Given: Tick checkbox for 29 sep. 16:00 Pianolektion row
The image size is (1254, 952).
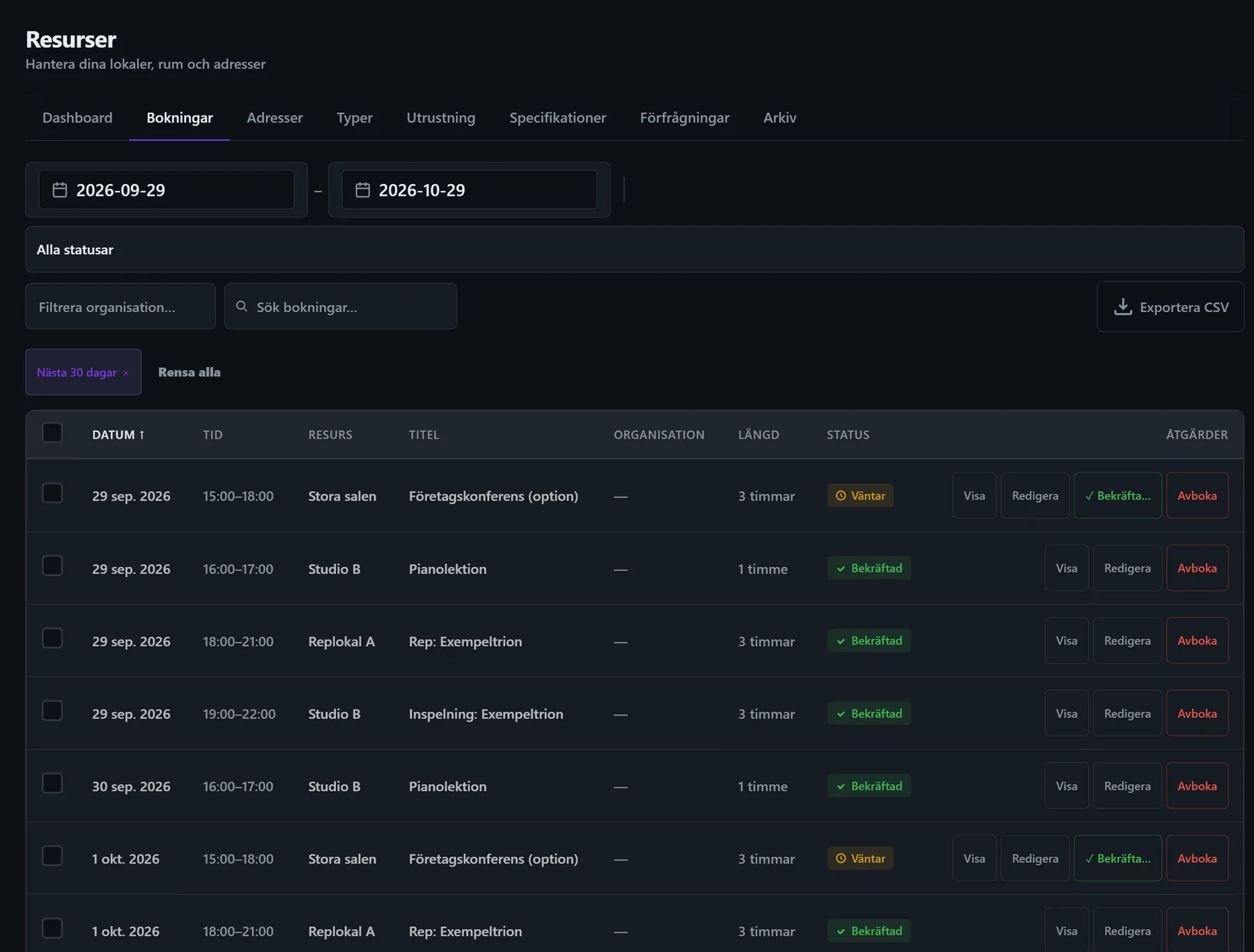Looking at the screenshot, I should point(52,565).
